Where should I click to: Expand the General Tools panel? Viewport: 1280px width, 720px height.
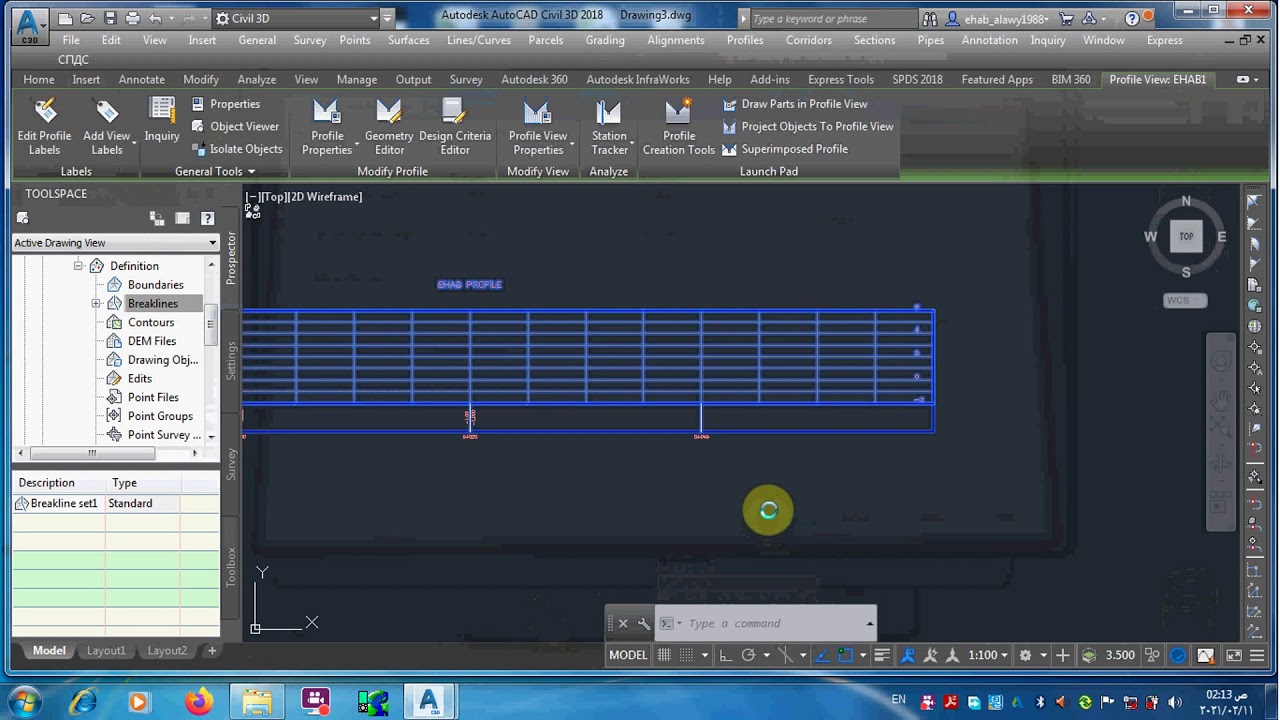[x=215, y=171]
